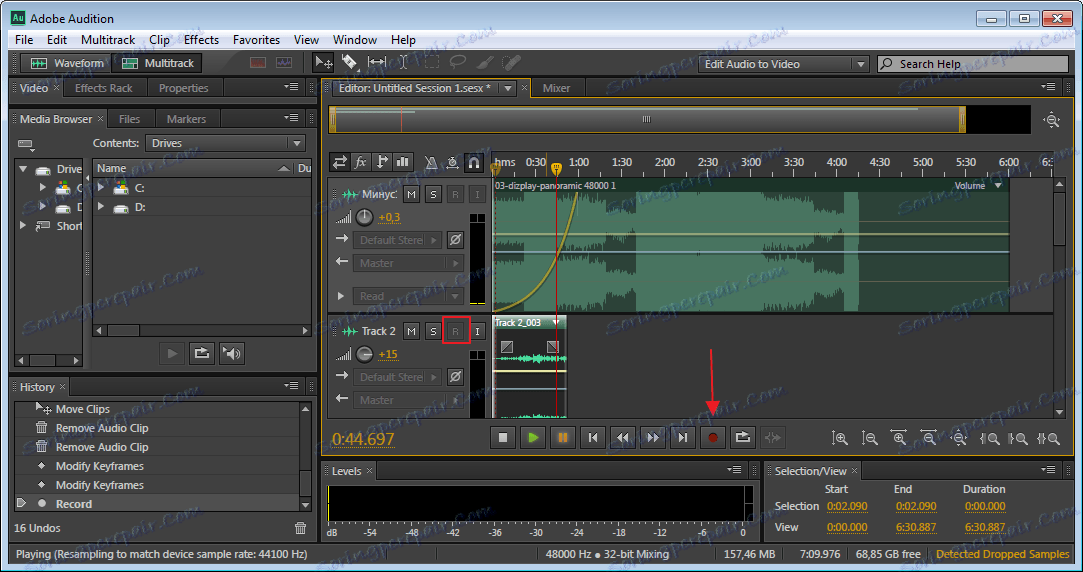Select the Razor tool in toolbar

pos(349,63)
